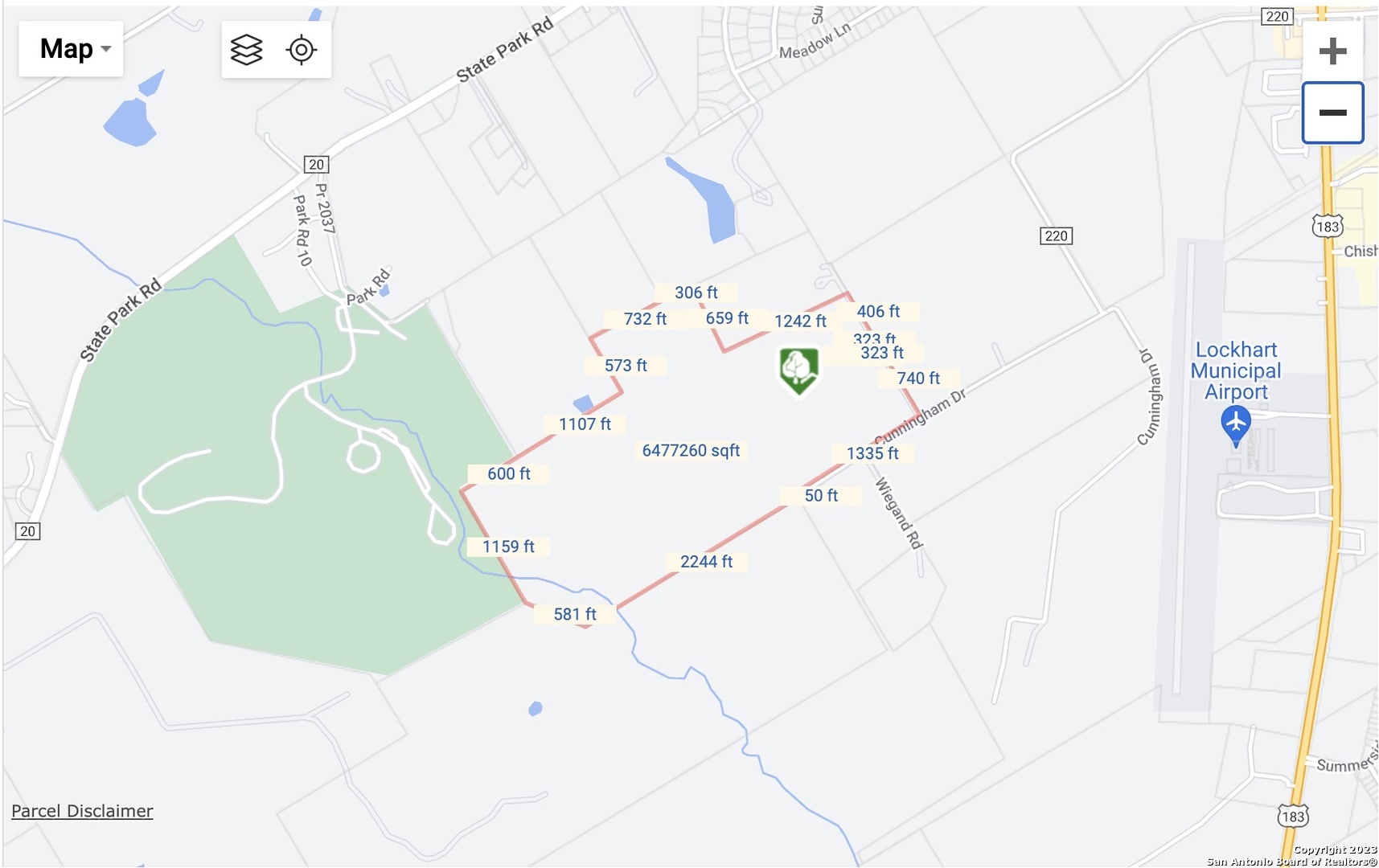The width and height of the screenshot is (1379, 868).
Task: Open the Parcel Disclaimer link
Action: point(82,811)
